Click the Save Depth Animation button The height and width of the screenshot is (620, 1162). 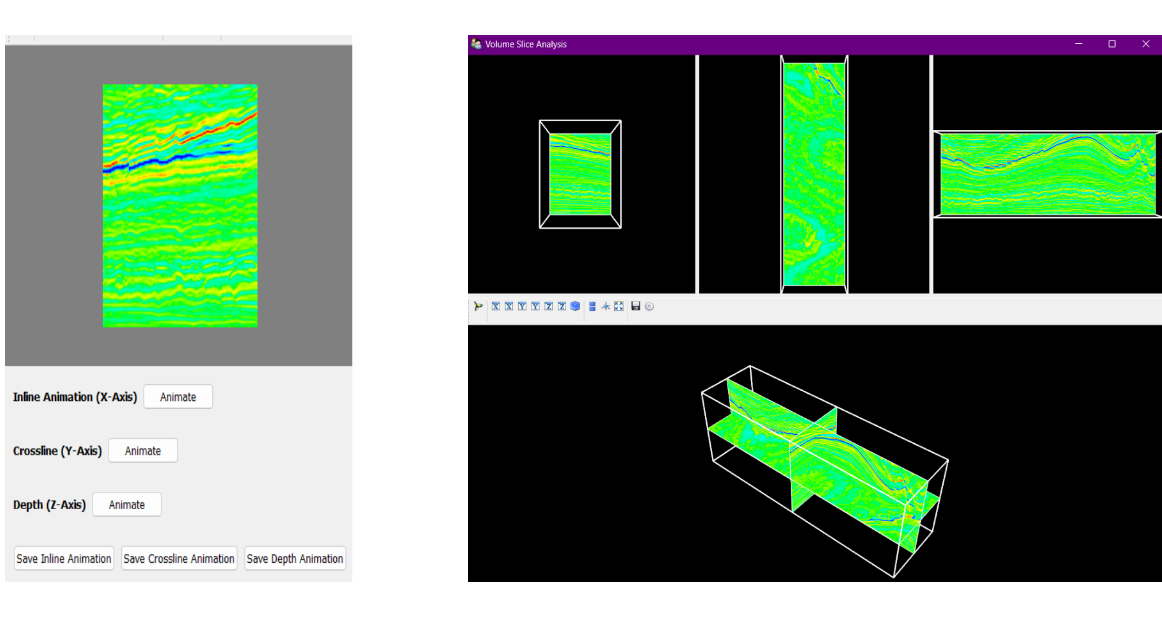(295, 559)
